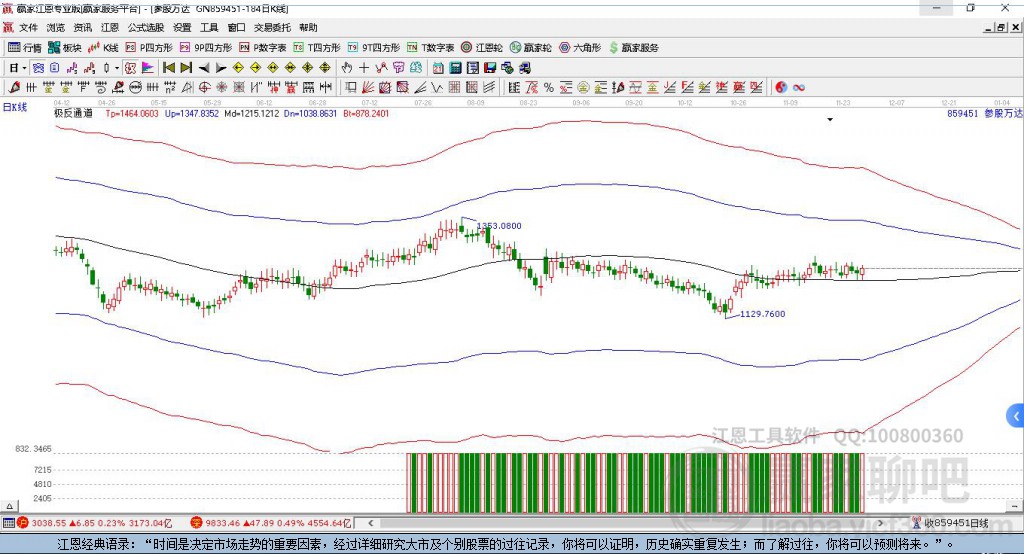The image size is (1024, 554).
Task: Open the 公式选股 menu
Action: [x=144, y=28]
